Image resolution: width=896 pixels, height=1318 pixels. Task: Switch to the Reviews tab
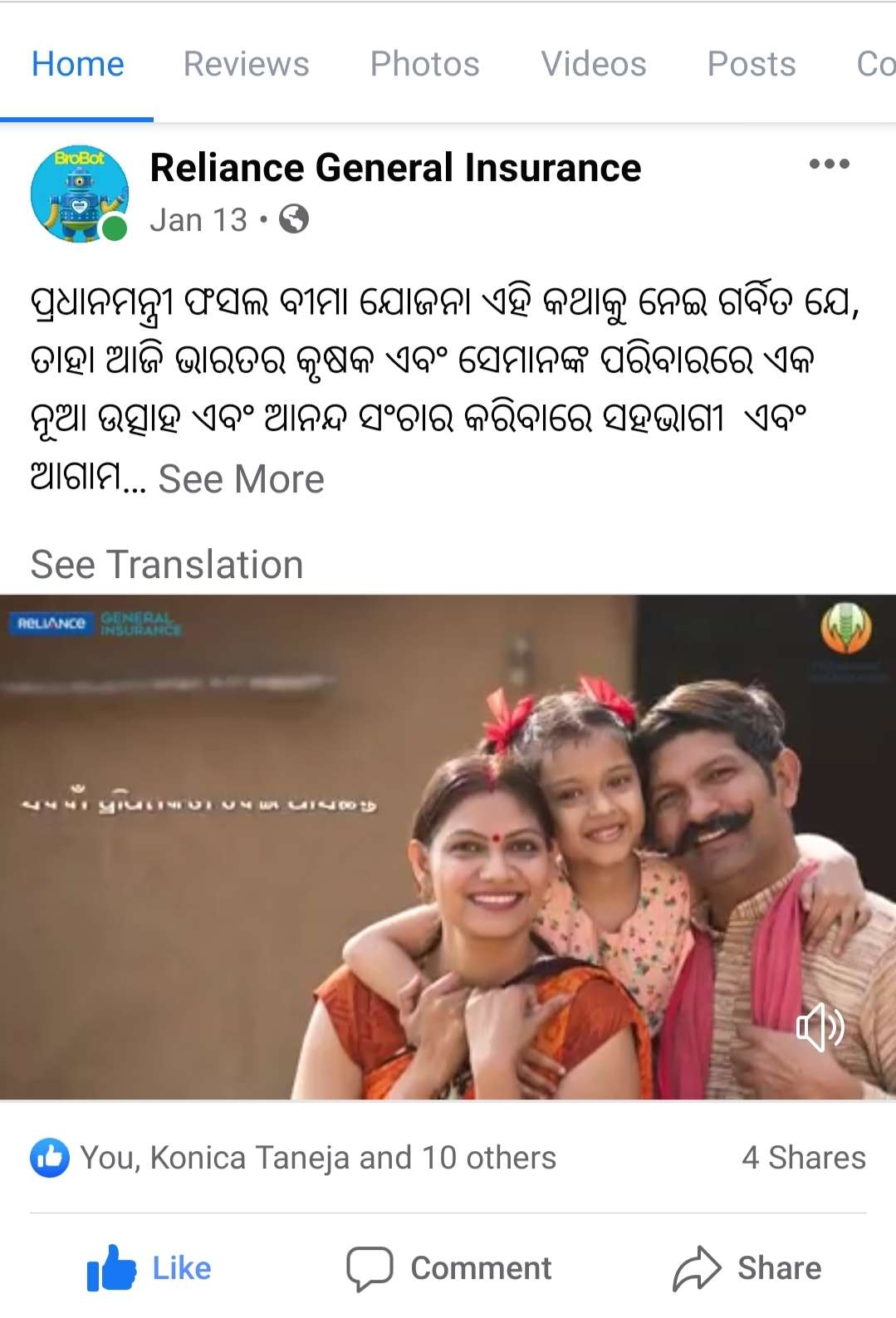tap(246, 64)
